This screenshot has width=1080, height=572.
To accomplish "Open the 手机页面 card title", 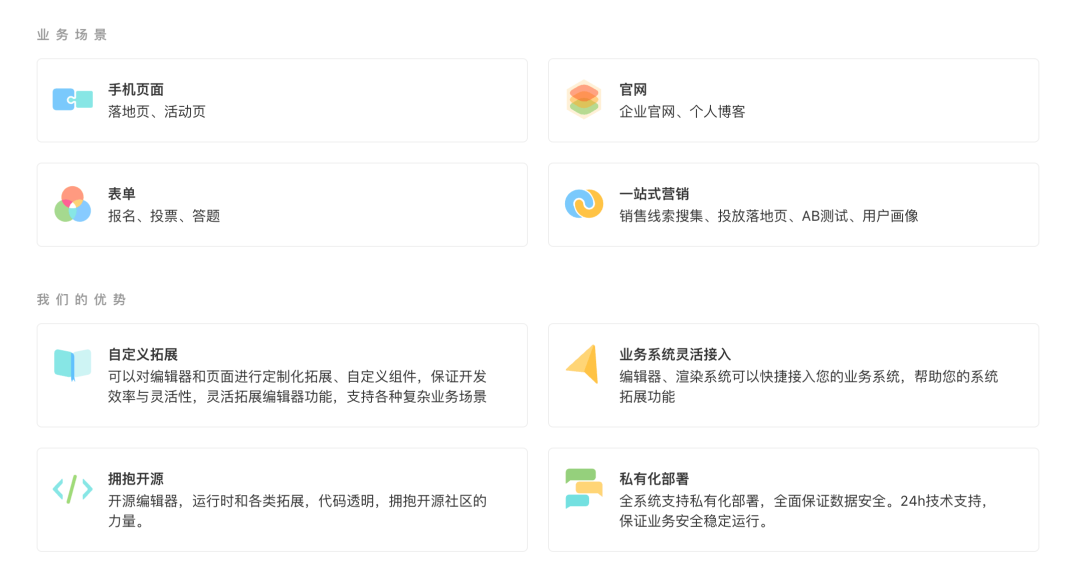I will click(x=136, y=90).
